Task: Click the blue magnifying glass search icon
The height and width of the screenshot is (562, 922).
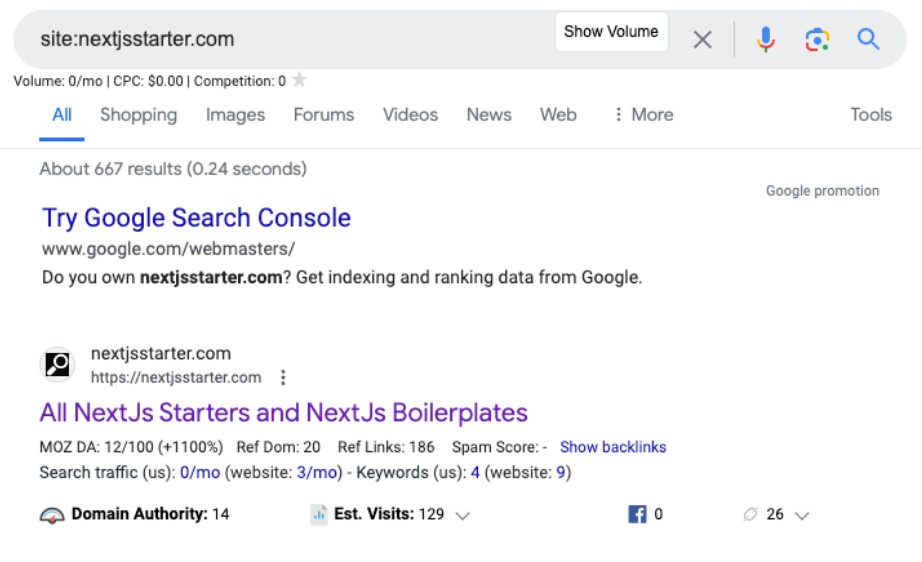Action: (x=868, y=40)
